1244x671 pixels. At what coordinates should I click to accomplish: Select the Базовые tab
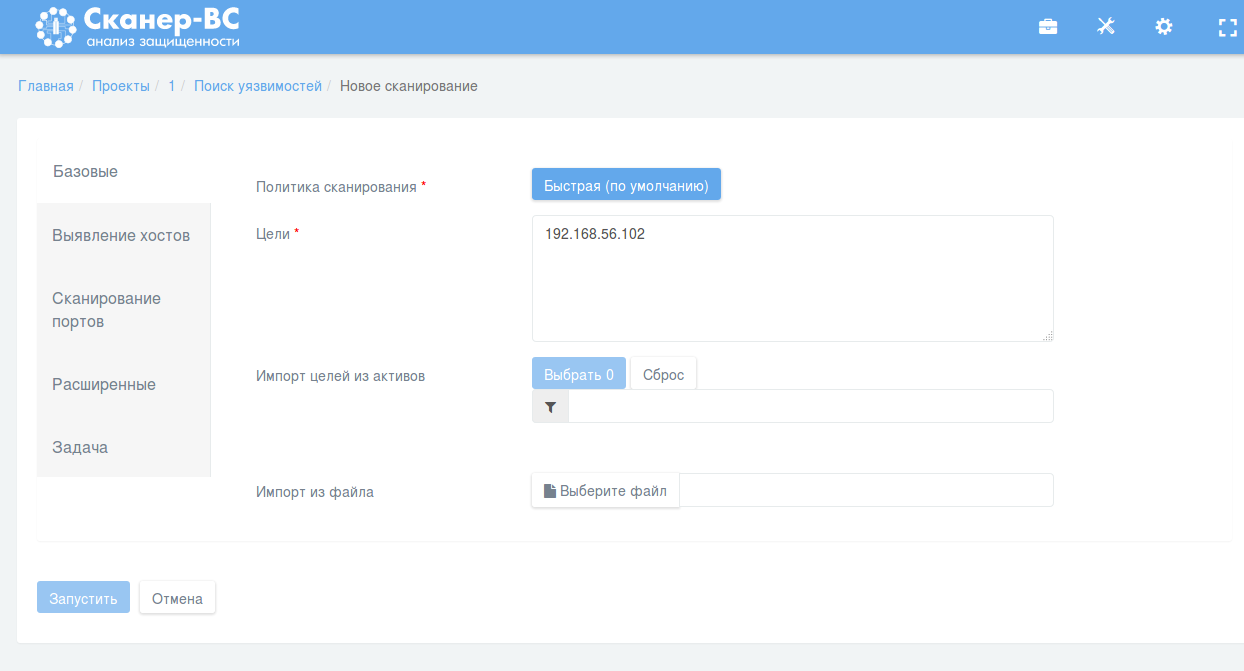124,172
